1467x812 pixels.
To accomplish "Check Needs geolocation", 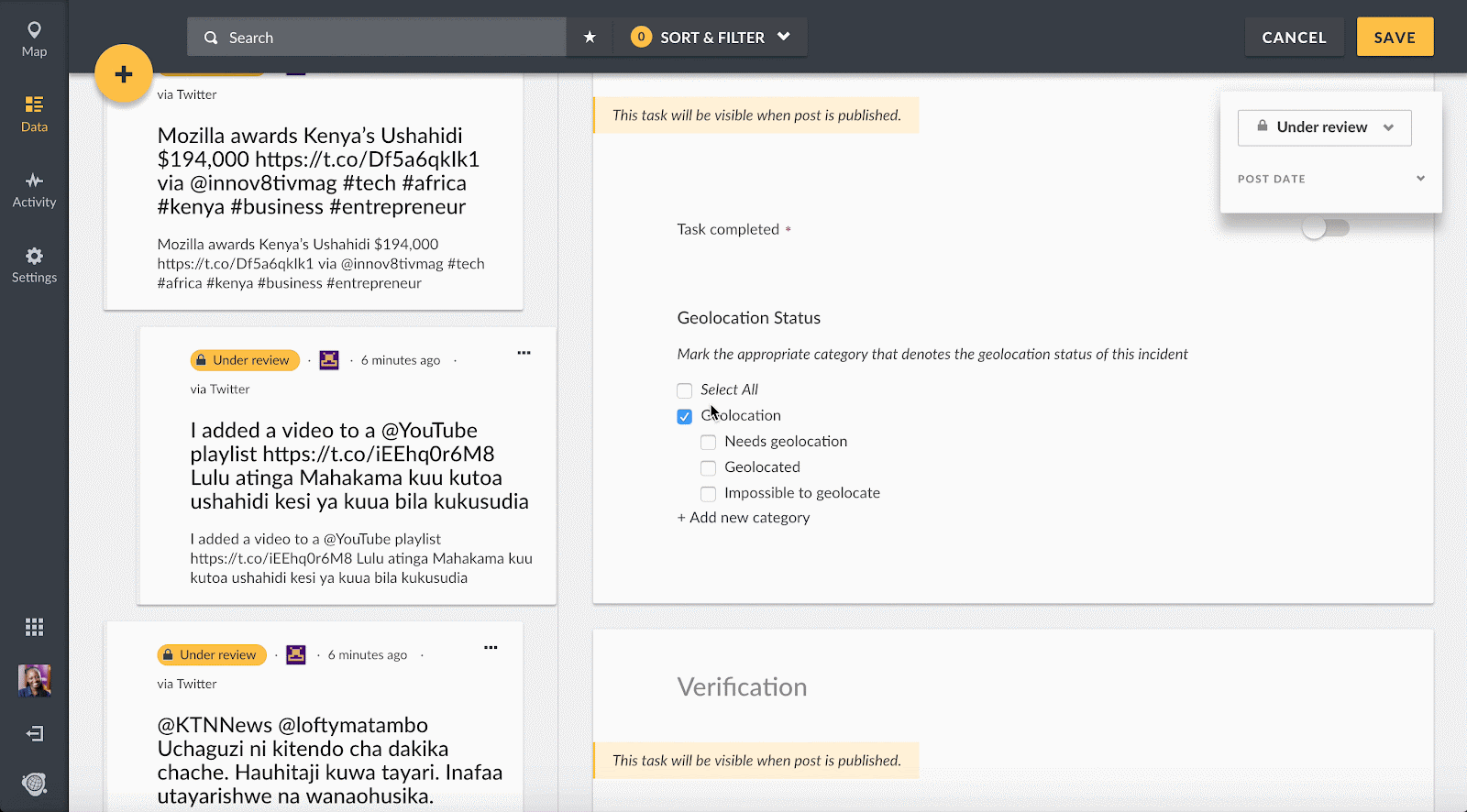I will tap(709, 442).
